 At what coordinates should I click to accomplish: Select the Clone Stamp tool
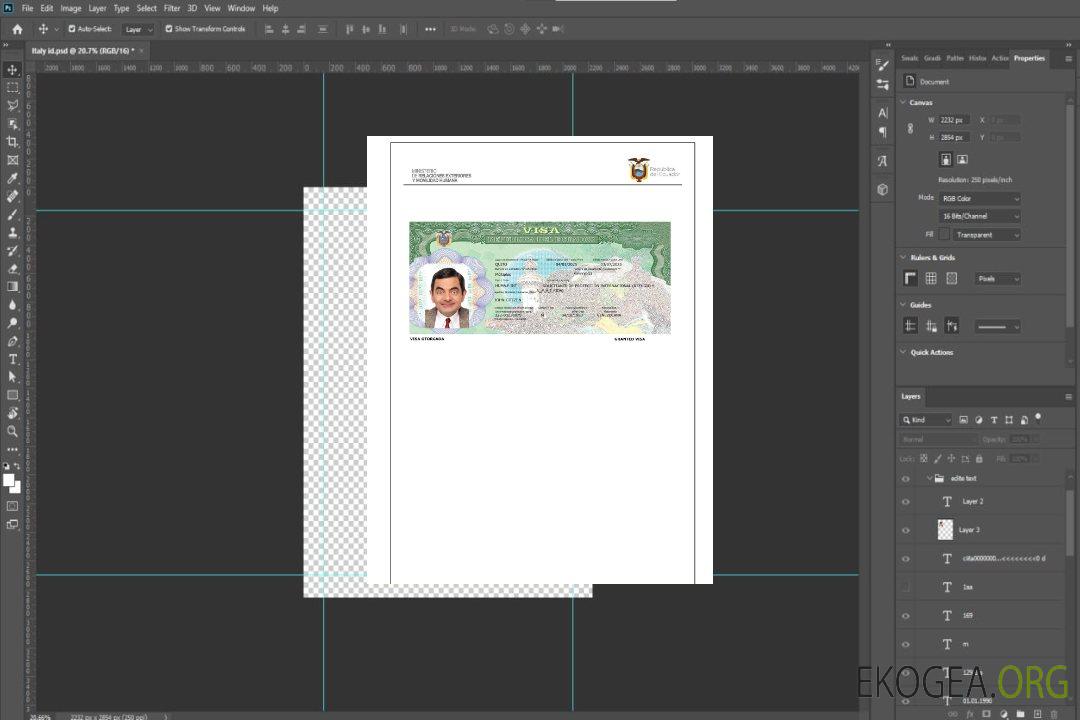tap(12, 233)
